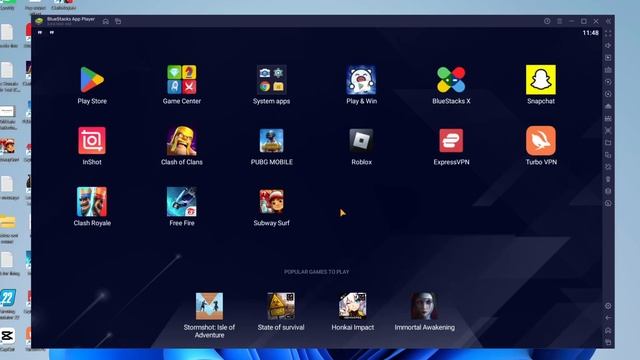Launch Clash Royale
Image resolution: width=640 pixels, height=360 pixels.
(92, 202)
